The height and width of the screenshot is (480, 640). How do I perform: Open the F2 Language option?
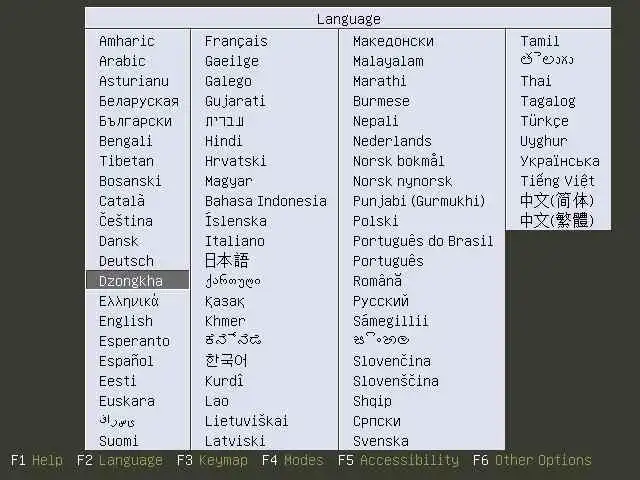click(120, 460)
